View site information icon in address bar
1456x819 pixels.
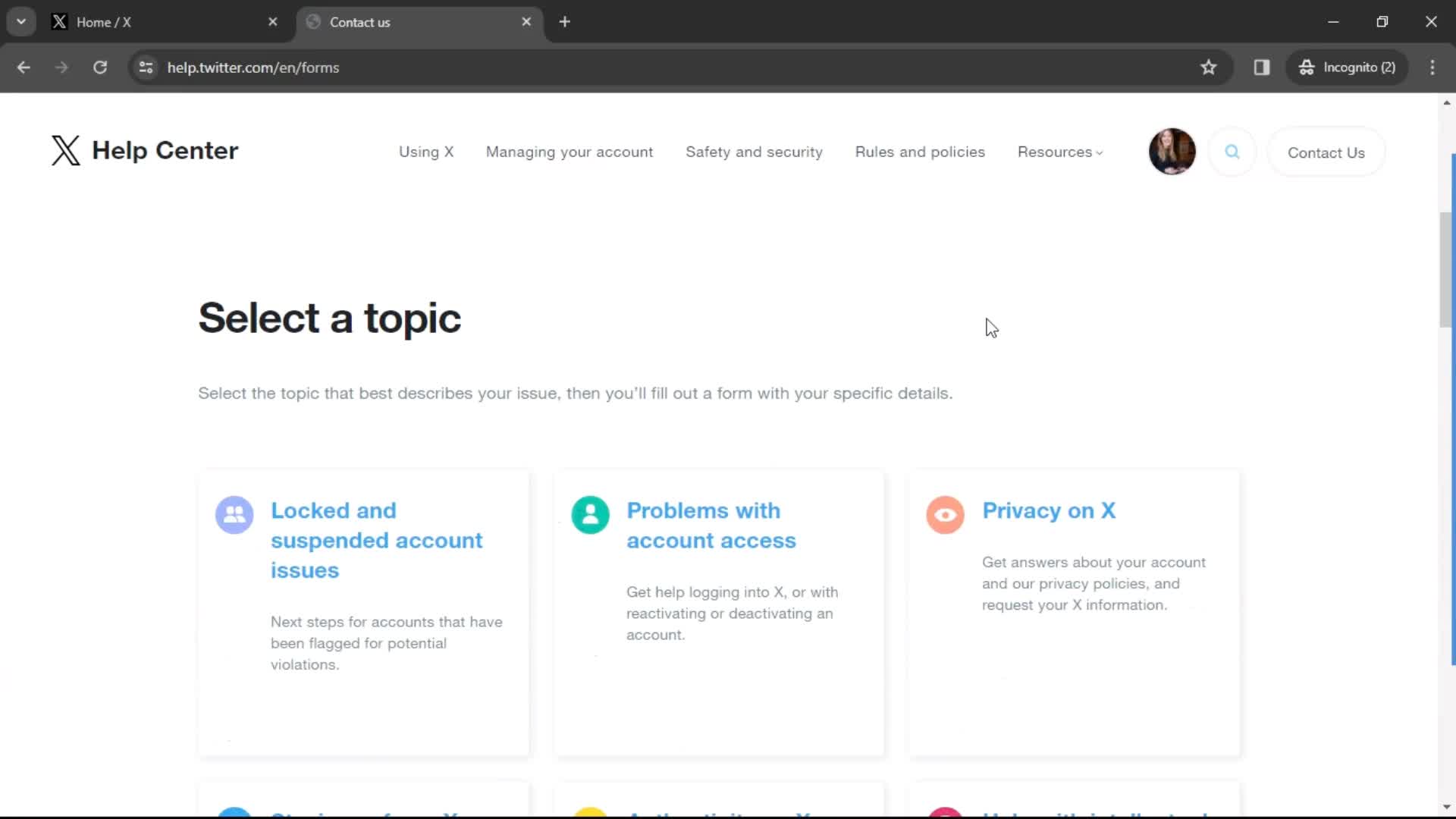146,67
